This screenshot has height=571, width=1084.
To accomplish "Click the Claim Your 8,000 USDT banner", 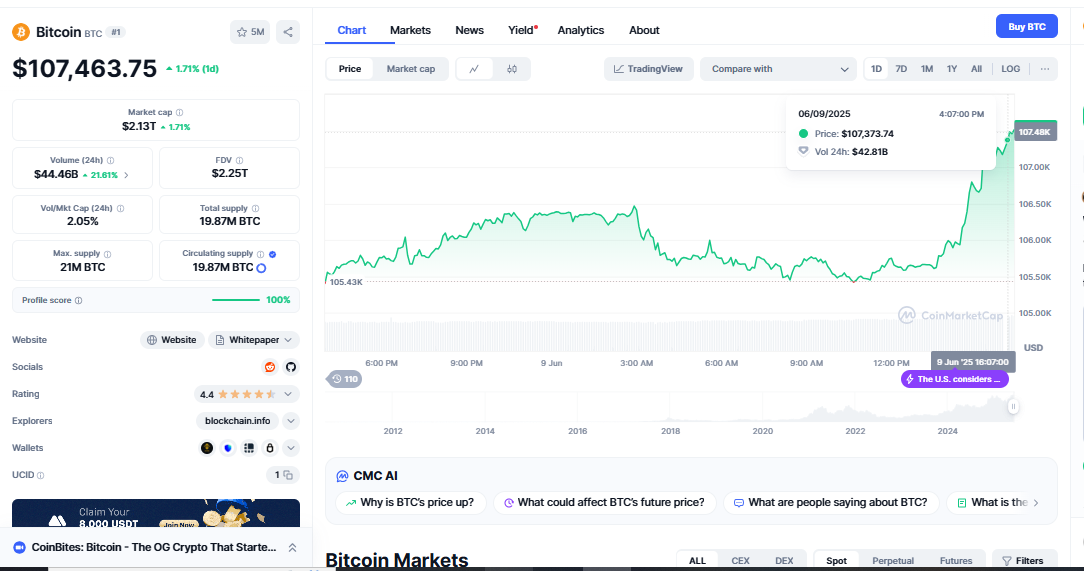I will coord(156,513).
